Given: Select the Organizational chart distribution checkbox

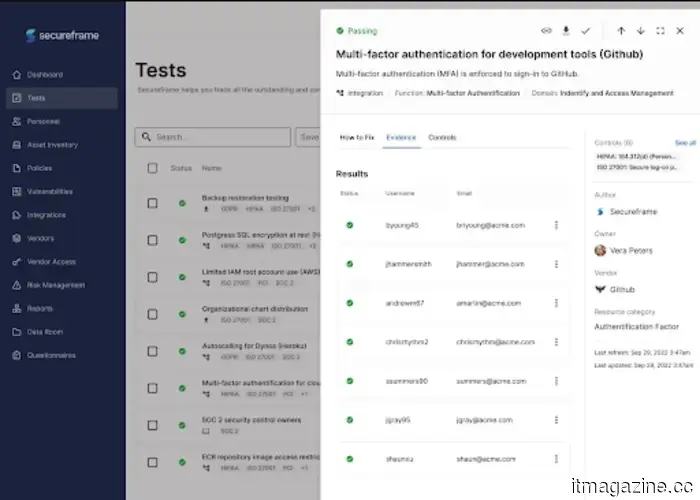Looking at the screenshot, I should [153, 313].
